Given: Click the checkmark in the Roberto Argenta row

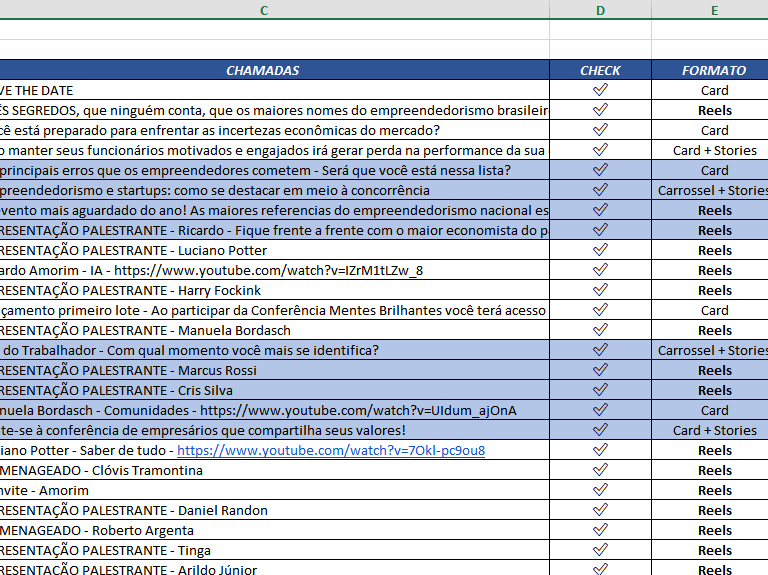Looking at the screenshot, I should [x=600, y=530].
